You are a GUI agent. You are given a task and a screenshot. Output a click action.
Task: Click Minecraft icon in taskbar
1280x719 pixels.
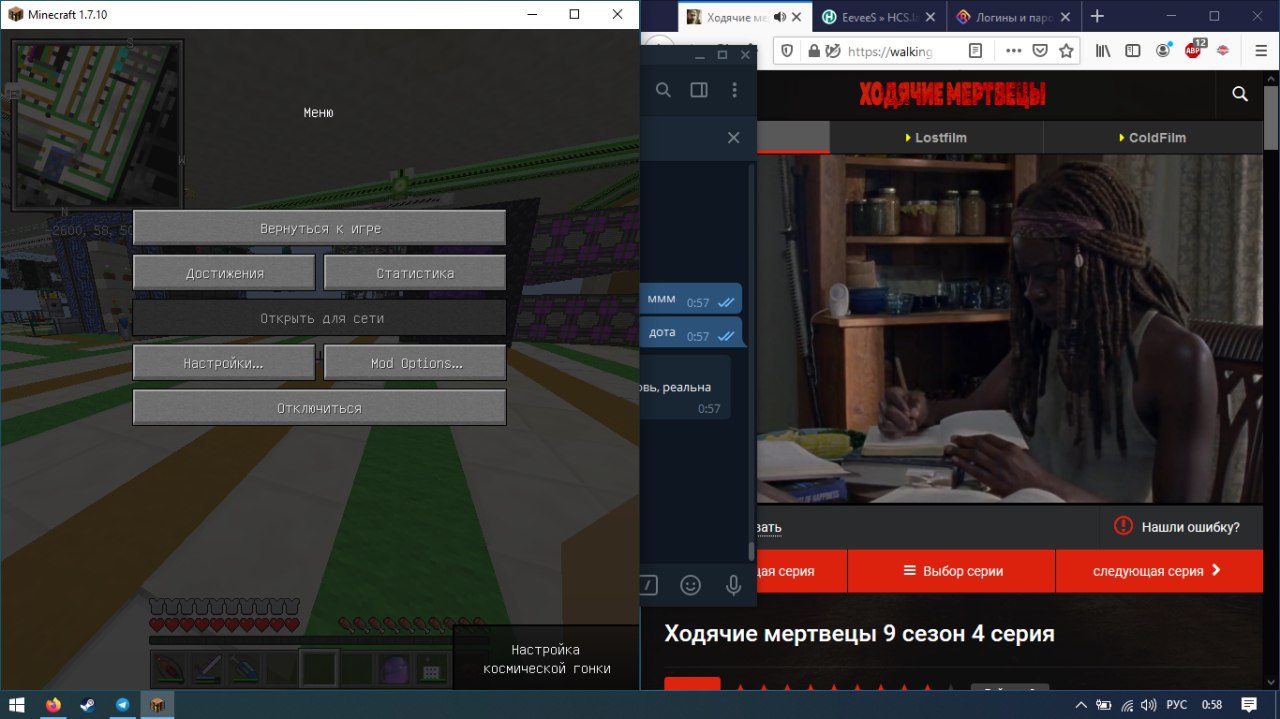[x=157, y=704]
